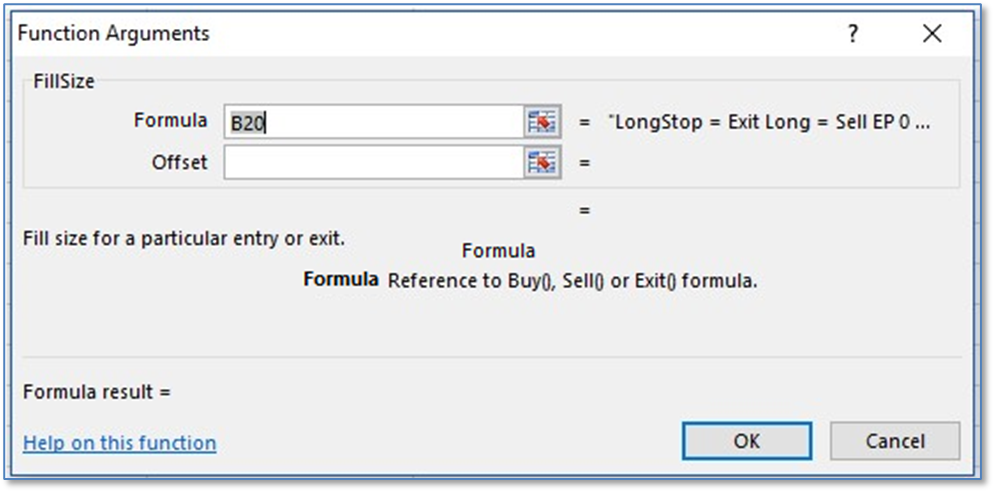The height and width of the screenshot is (492, 995).
Task: Click the Formula label left of input
Action: (170, 120)
